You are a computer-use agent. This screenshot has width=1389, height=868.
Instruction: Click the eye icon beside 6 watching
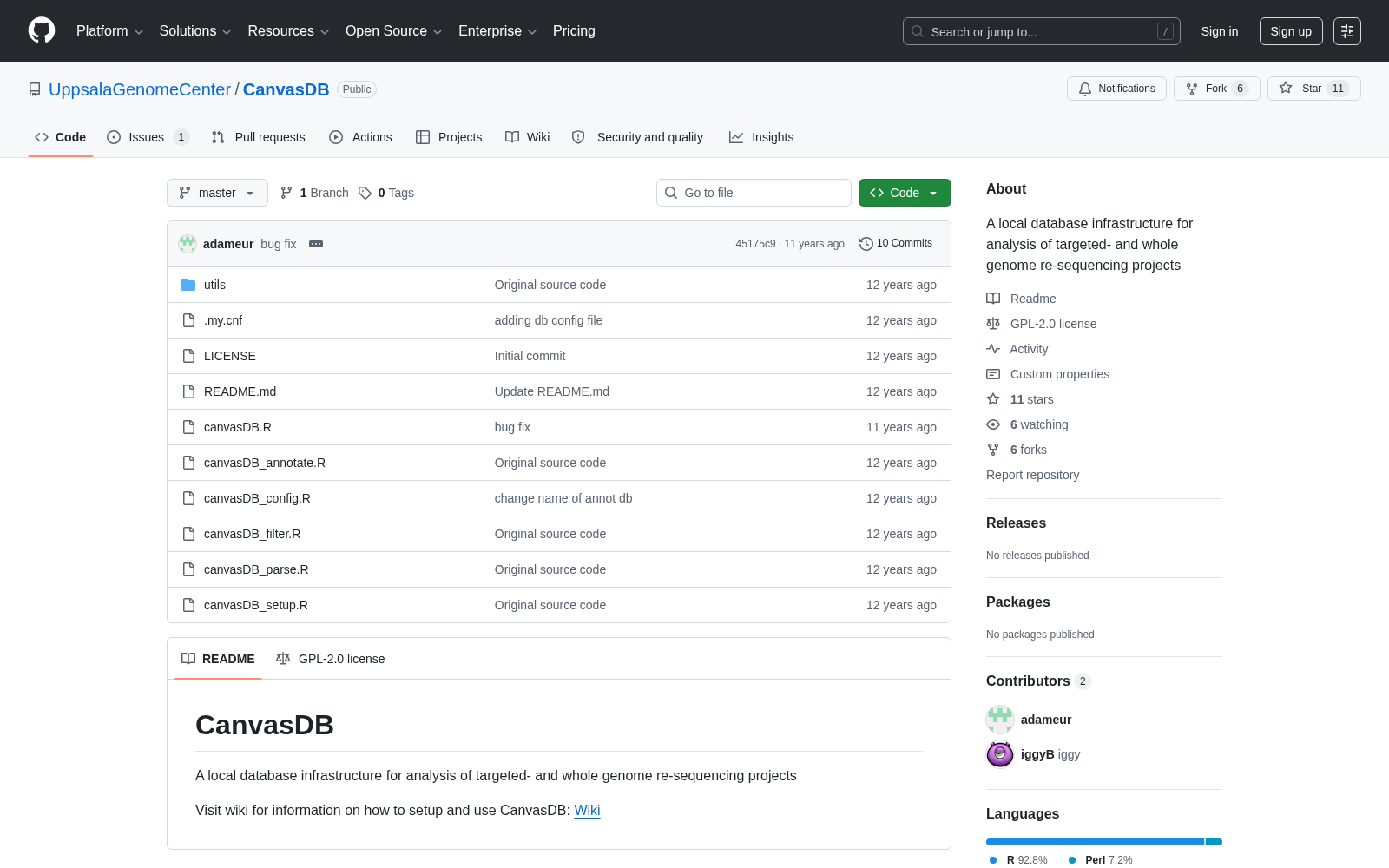pyautogui.click(x=993, y=424)
